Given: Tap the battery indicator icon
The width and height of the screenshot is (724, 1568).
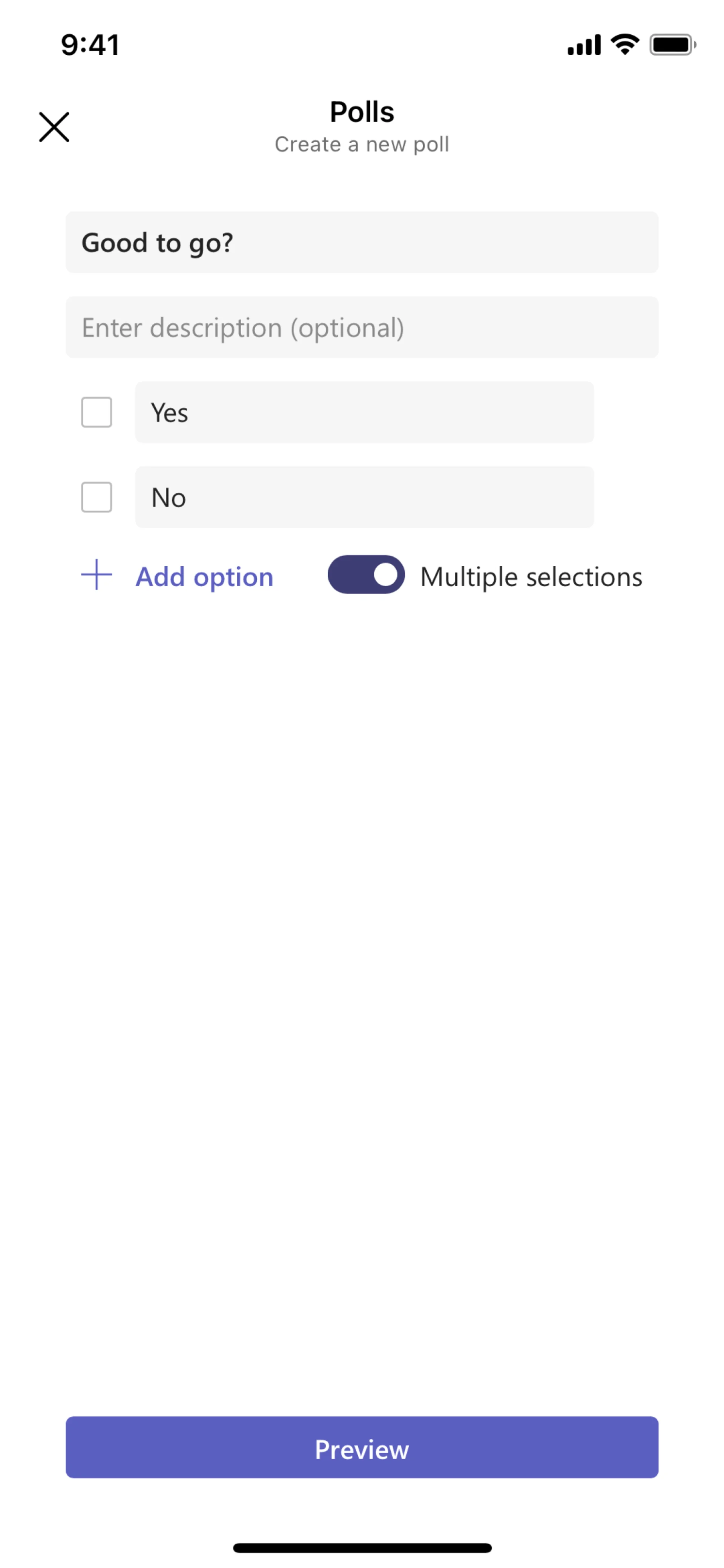Looking at the screenshot, I should (672, 45).
